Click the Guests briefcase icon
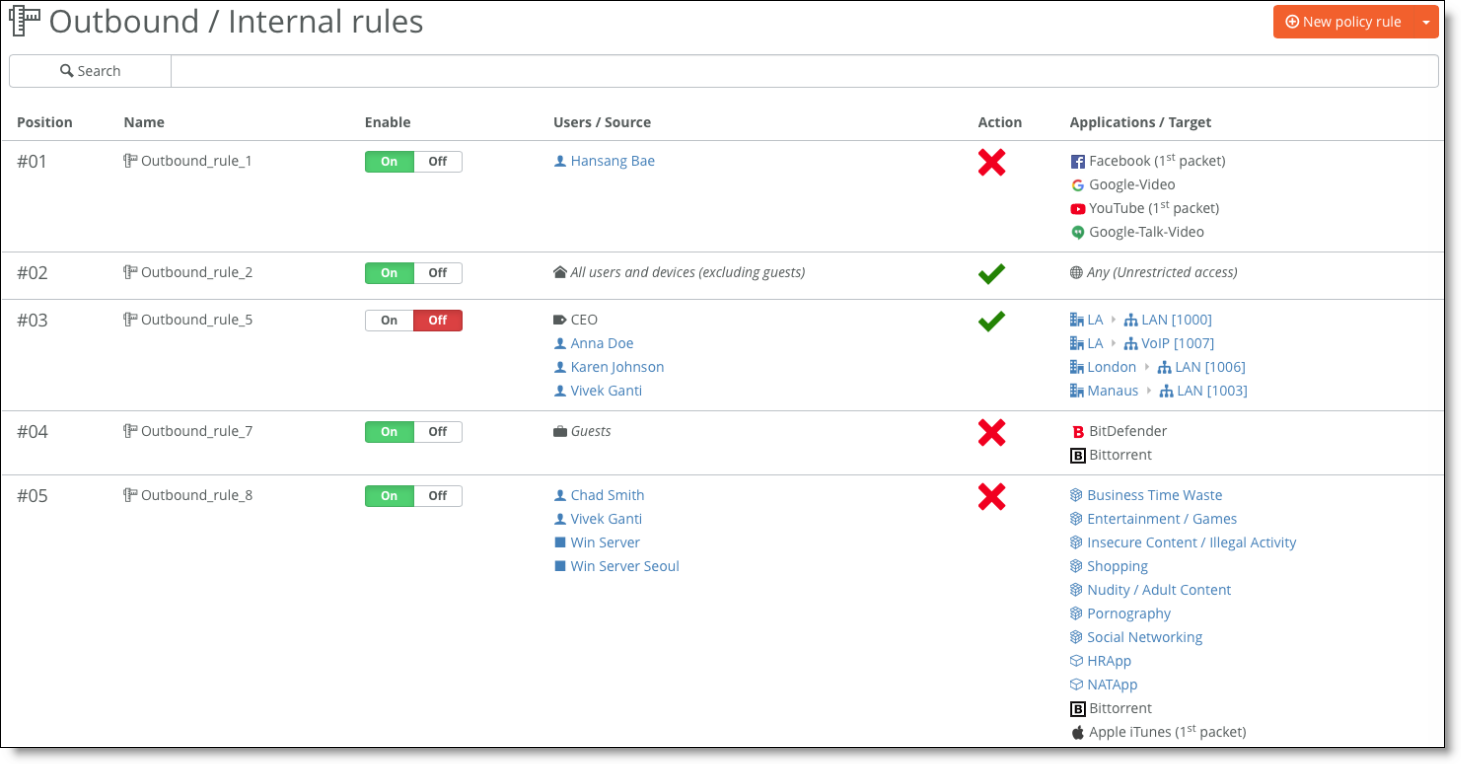This screenshot has height=764, width=1461. point(560,432)
